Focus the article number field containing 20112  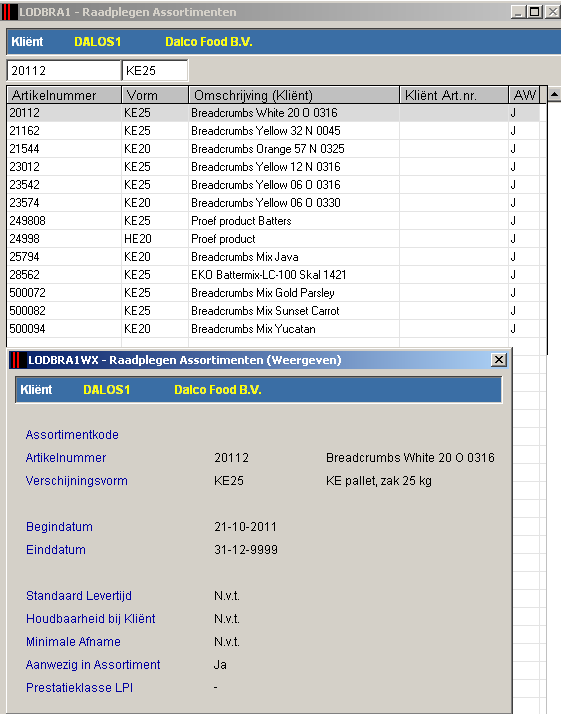pos(64,71)
